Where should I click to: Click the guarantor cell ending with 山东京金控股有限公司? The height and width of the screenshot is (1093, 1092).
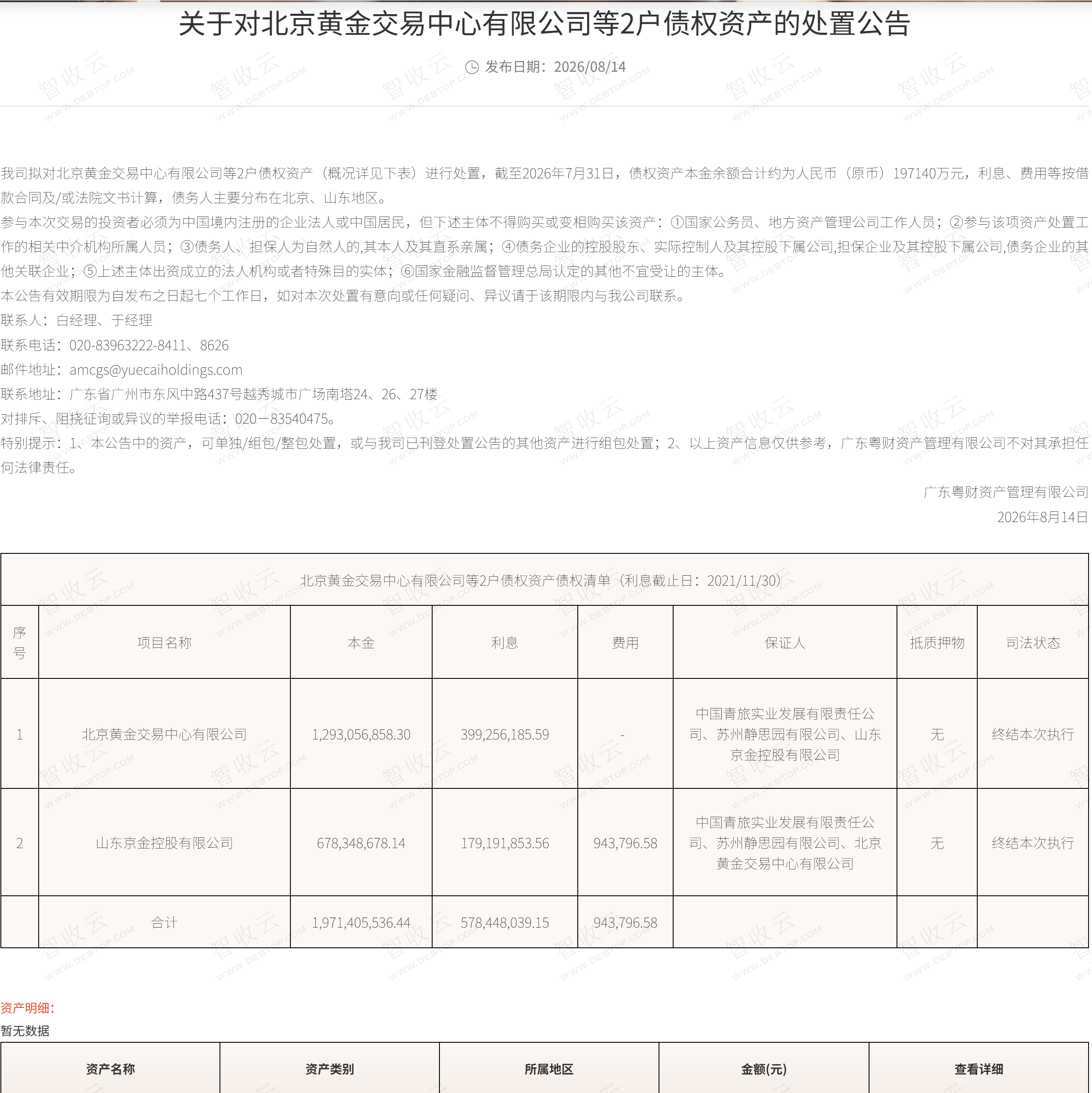785,734
